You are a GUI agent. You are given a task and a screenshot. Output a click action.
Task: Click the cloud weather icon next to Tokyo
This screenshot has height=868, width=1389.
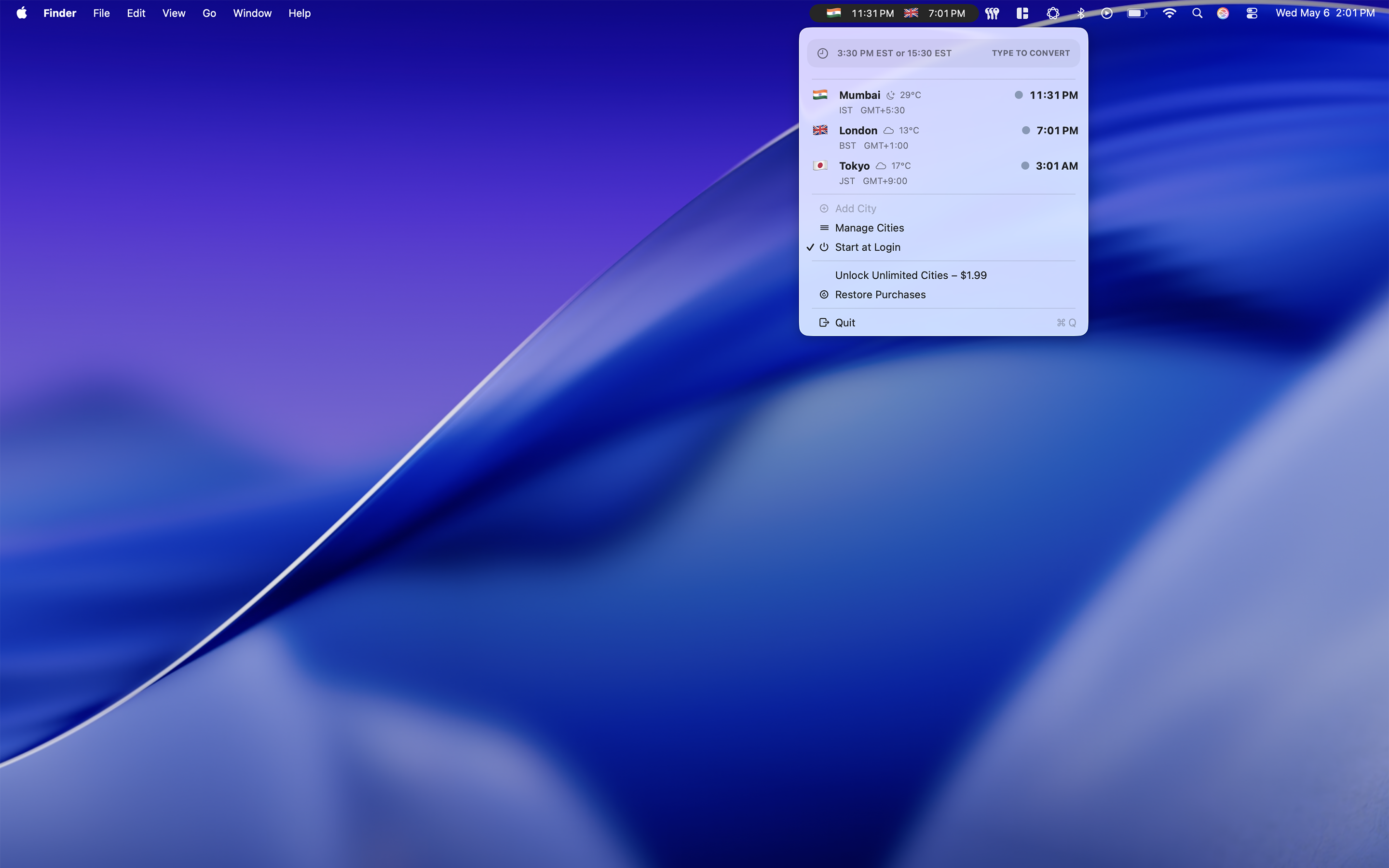[x=881, y=166]
